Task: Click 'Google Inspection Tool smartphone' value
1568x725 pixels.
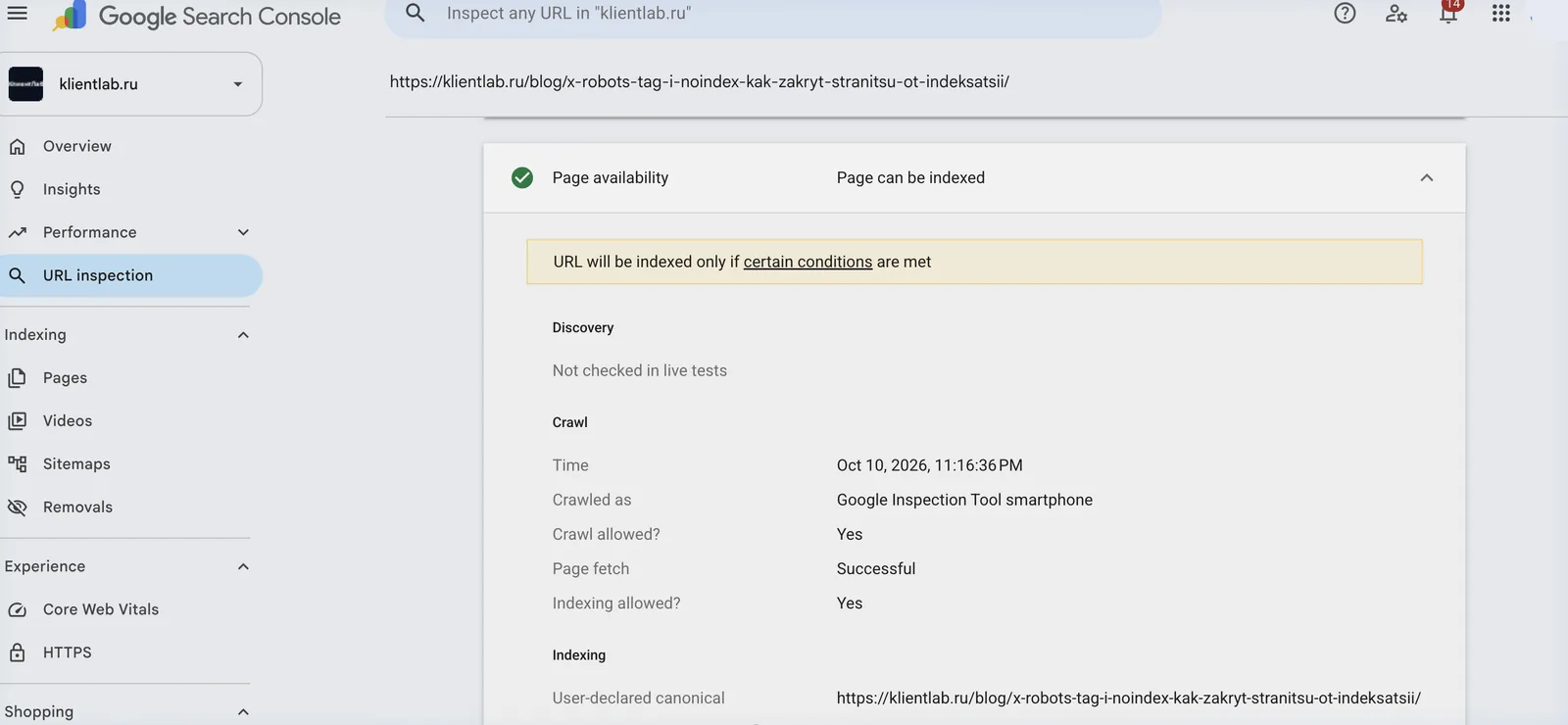Action: (964, 500)
